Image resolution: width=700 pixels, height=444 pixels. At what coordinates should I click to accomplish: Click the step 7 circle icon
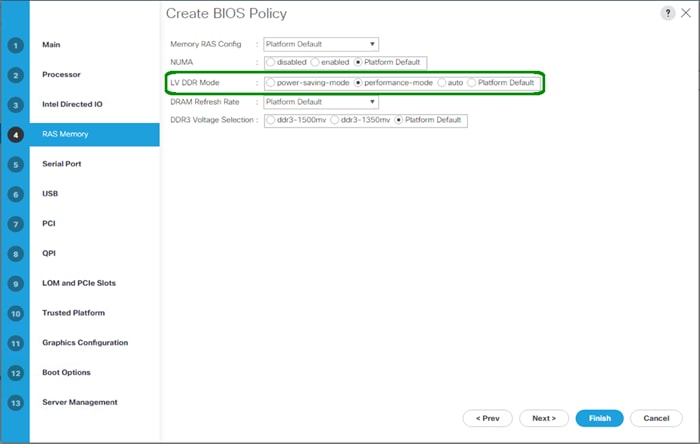click(16, 224)
